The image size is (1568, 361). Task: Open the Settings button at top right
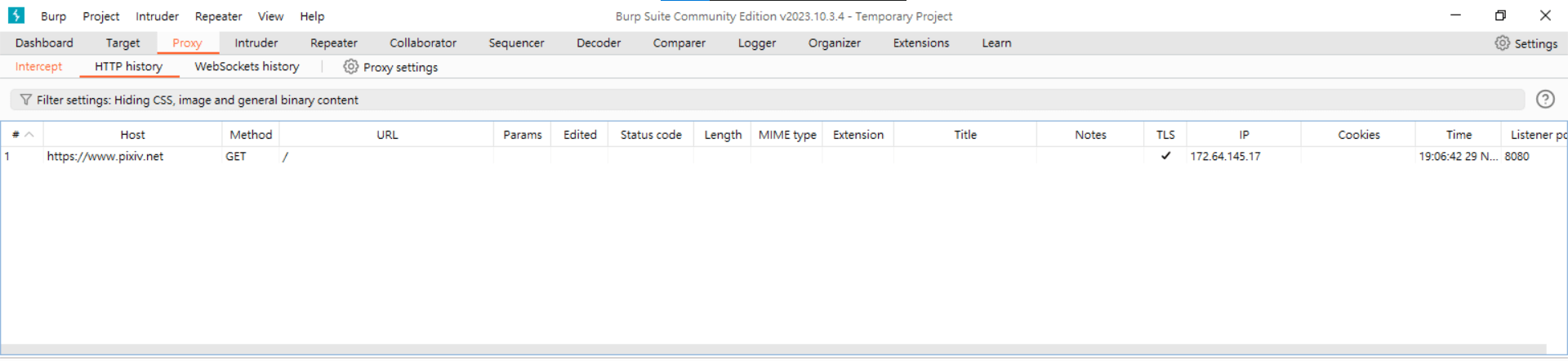[1526, 43]
